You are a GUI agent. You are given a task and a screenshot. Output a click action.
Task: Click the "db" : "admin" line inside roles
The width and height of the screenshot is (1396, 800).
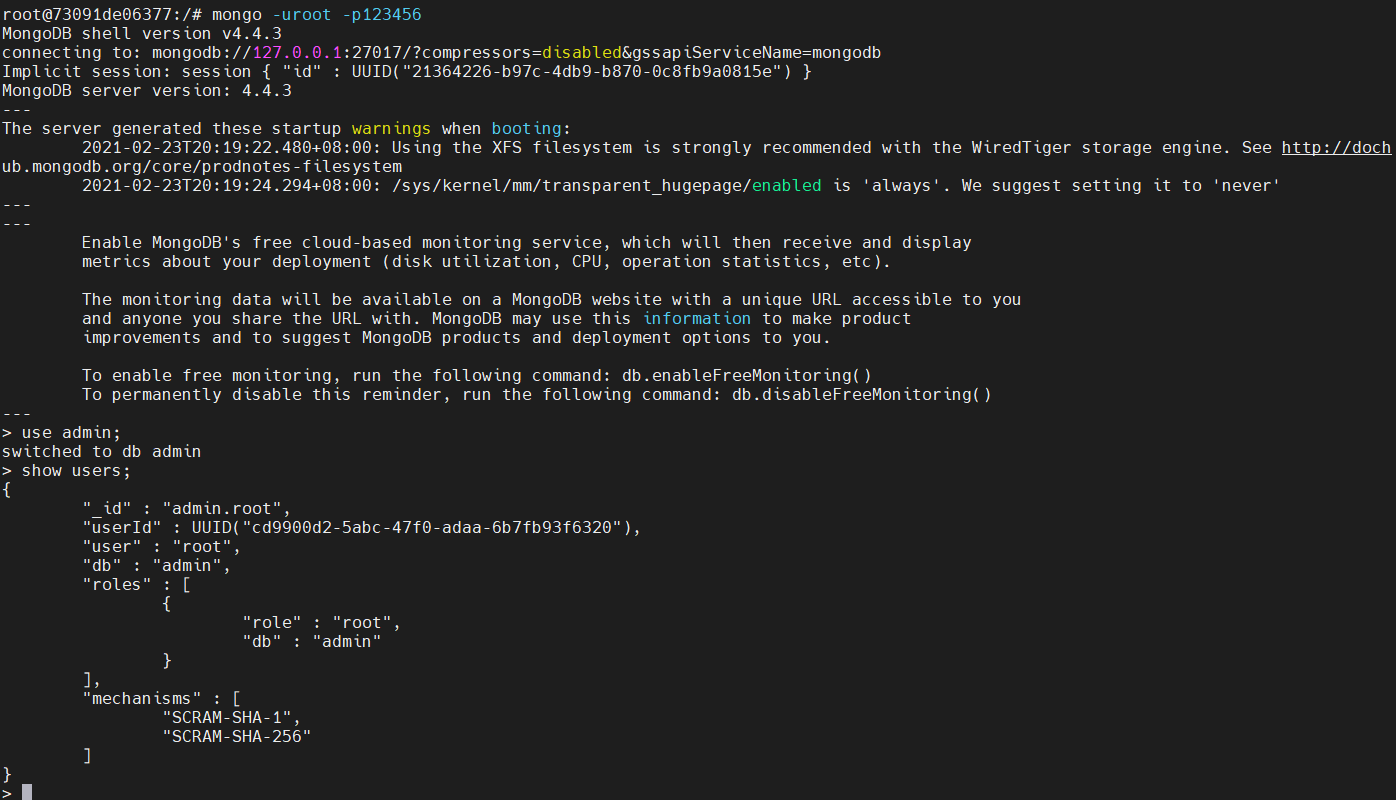click(311, 641)
